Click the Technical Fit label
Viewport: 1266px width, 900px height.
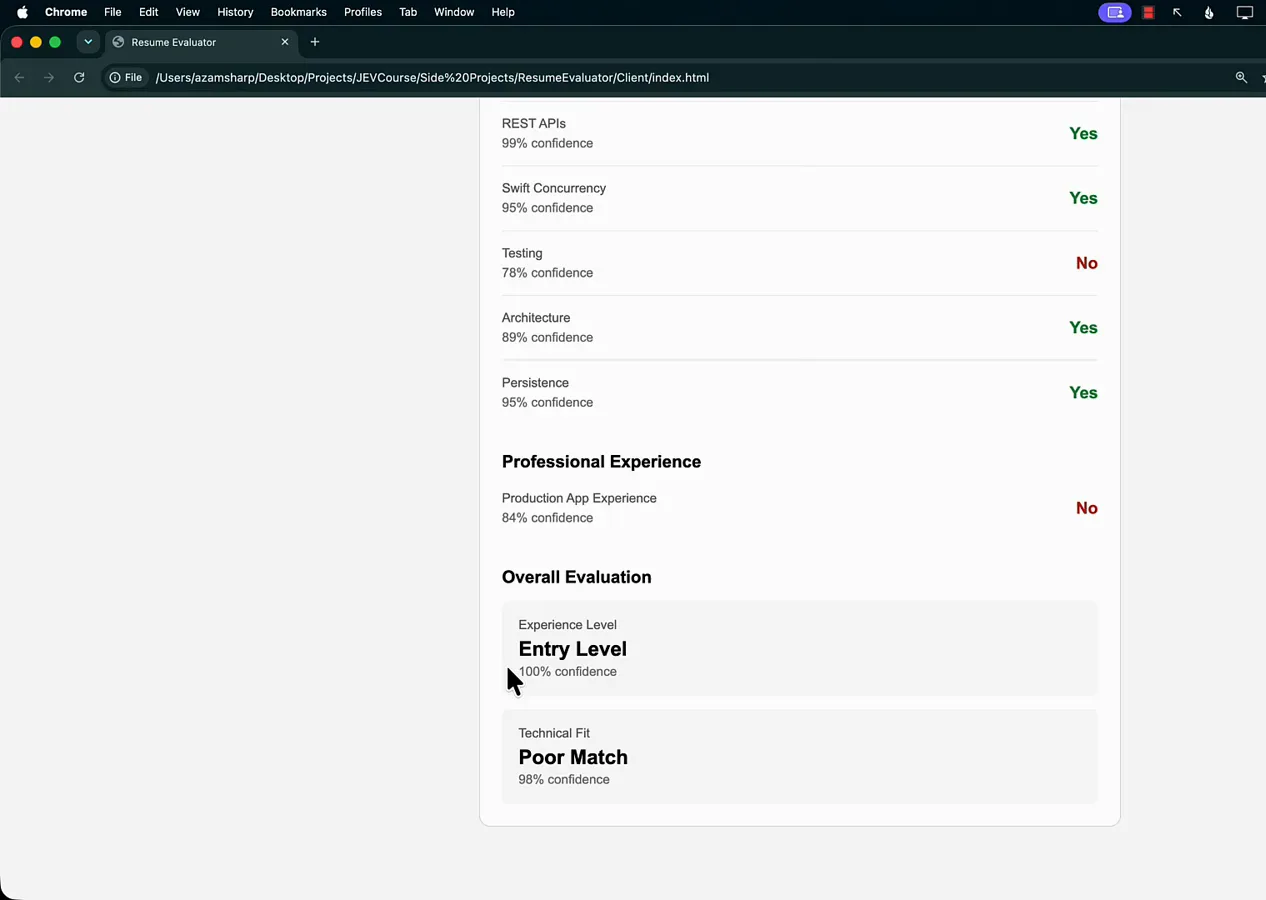(x=554, y=733)
